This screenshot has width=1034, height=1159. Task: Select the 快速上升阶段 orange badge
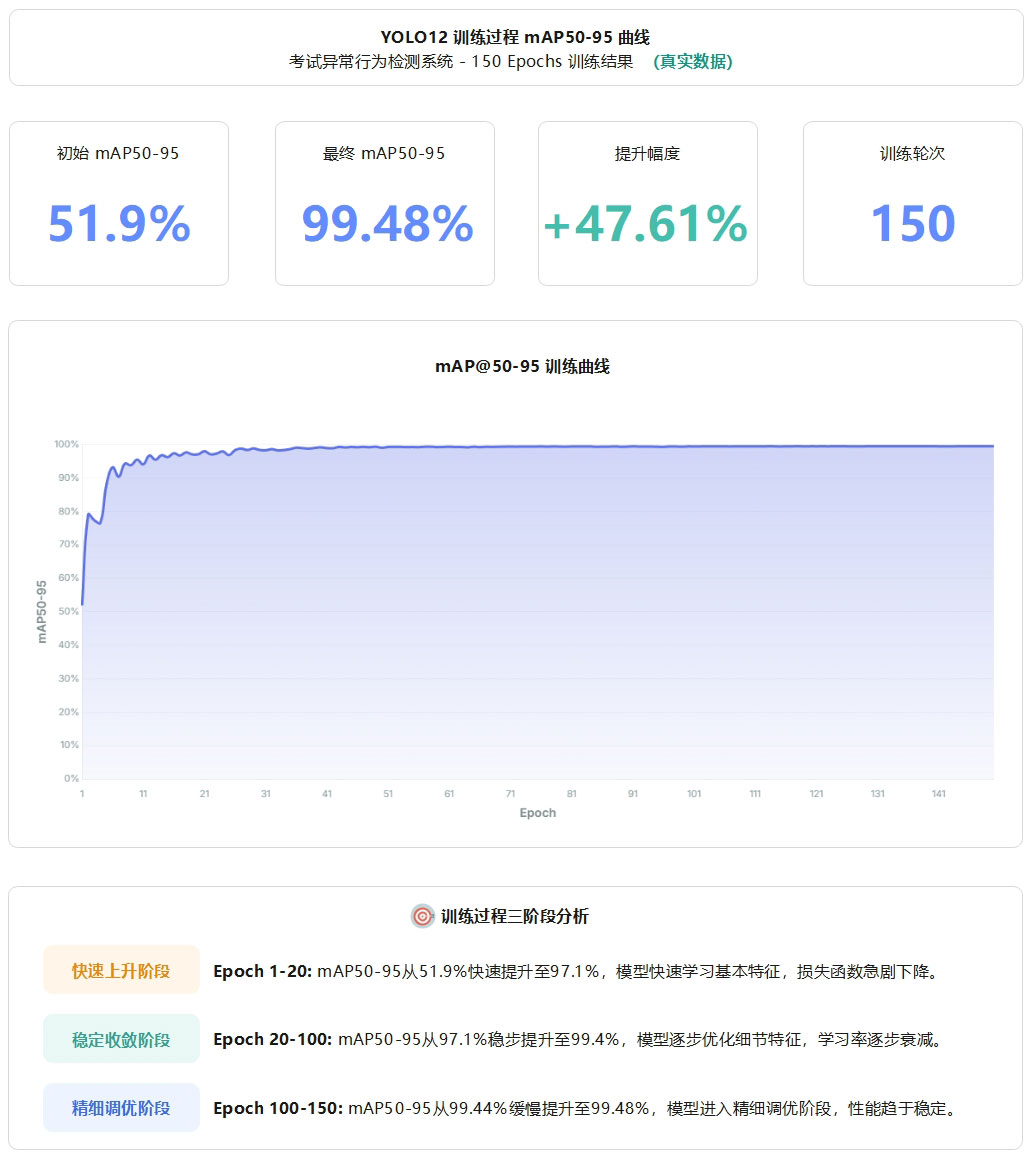(x=121, y=971)
